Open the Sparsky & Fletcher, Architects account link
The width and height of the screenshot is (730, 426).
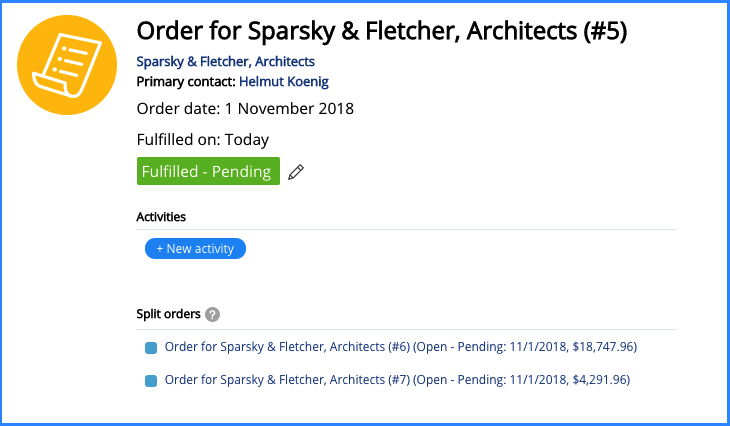pyautogui.click(x=225, y=61)
